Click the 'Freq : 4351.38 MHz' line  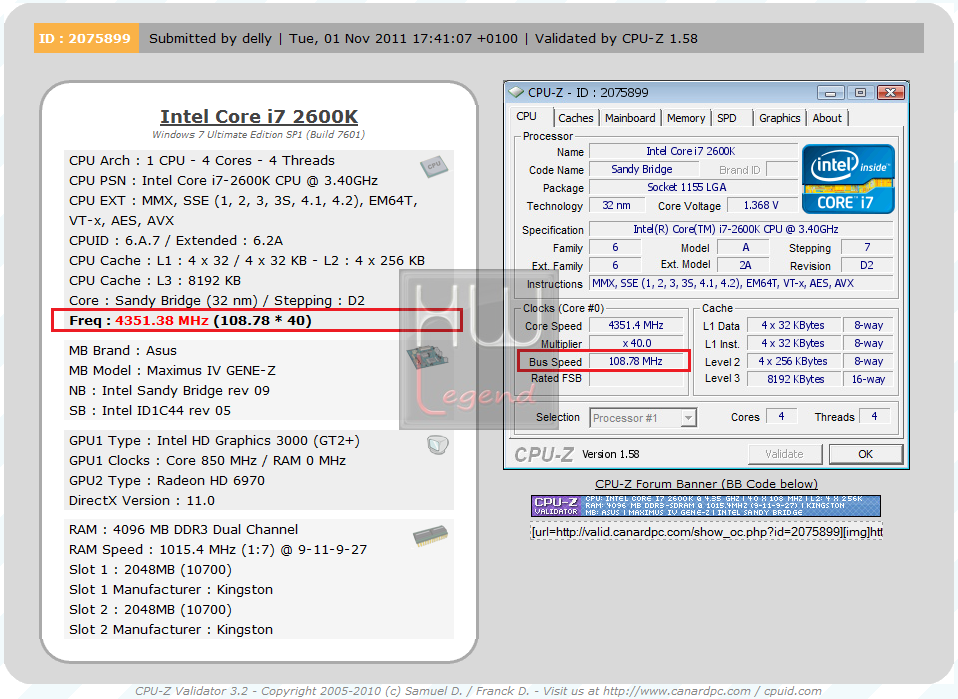coord(191,321)
